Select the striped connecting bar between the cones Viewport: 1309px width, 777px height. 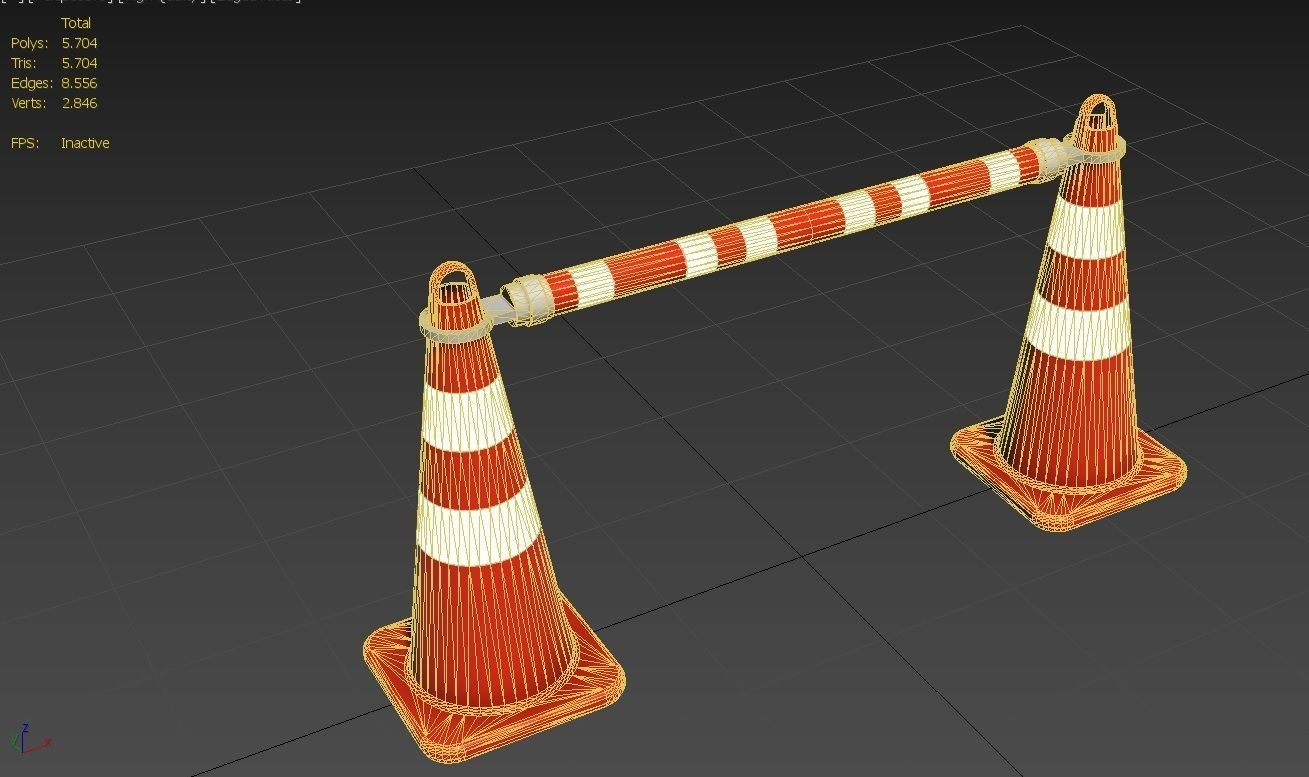(x=786, y=229)
